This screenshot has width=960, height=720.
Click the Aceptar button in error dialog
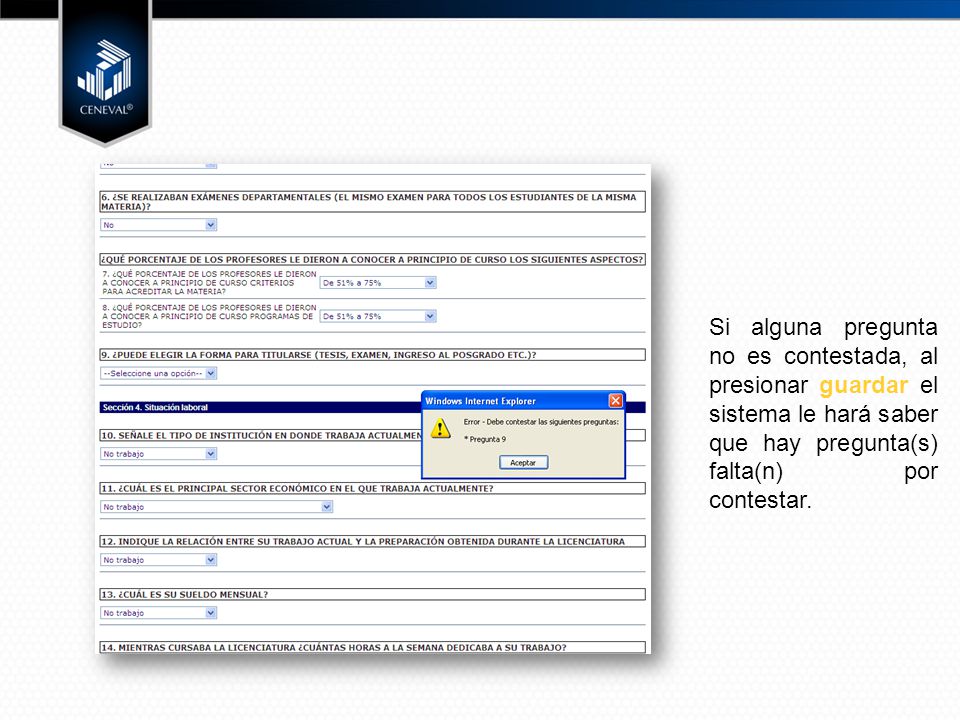523,463
